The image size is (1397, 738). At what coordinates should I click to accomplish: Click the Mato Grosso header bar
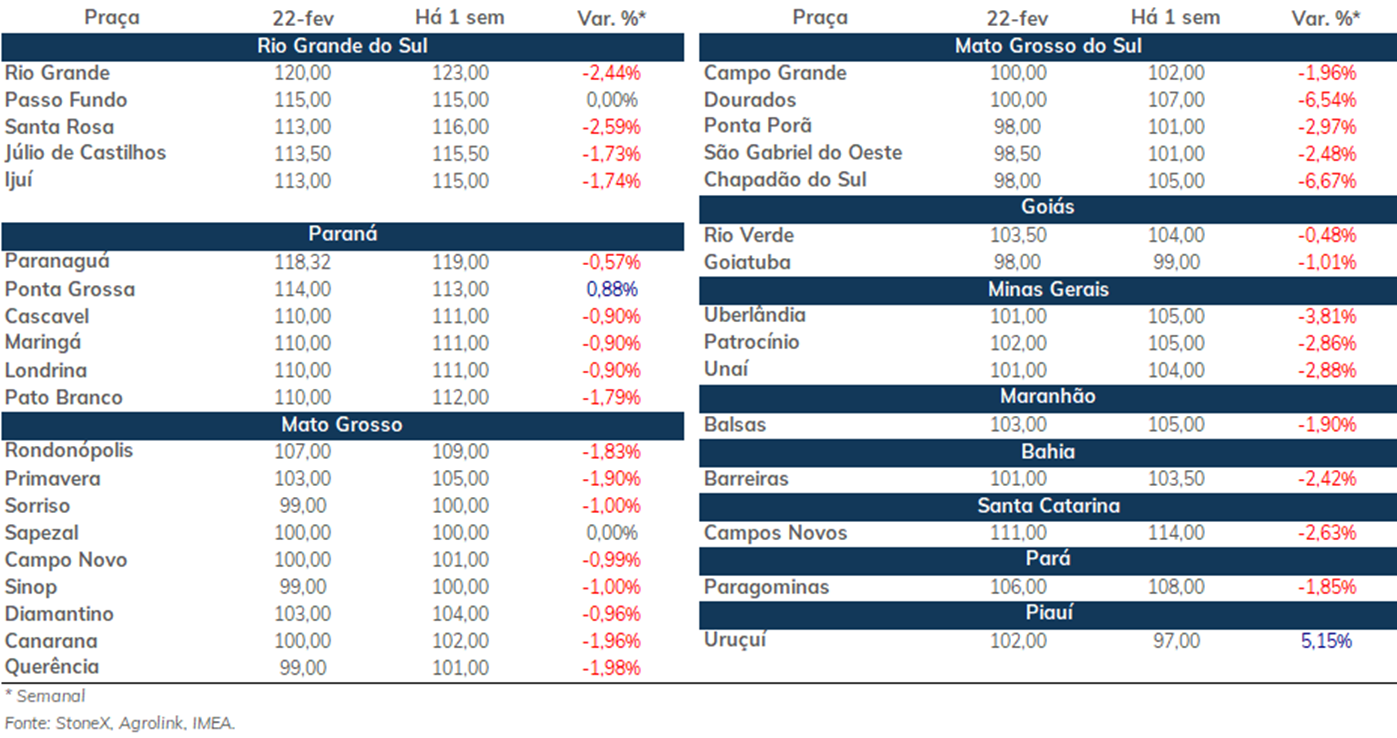342,425
